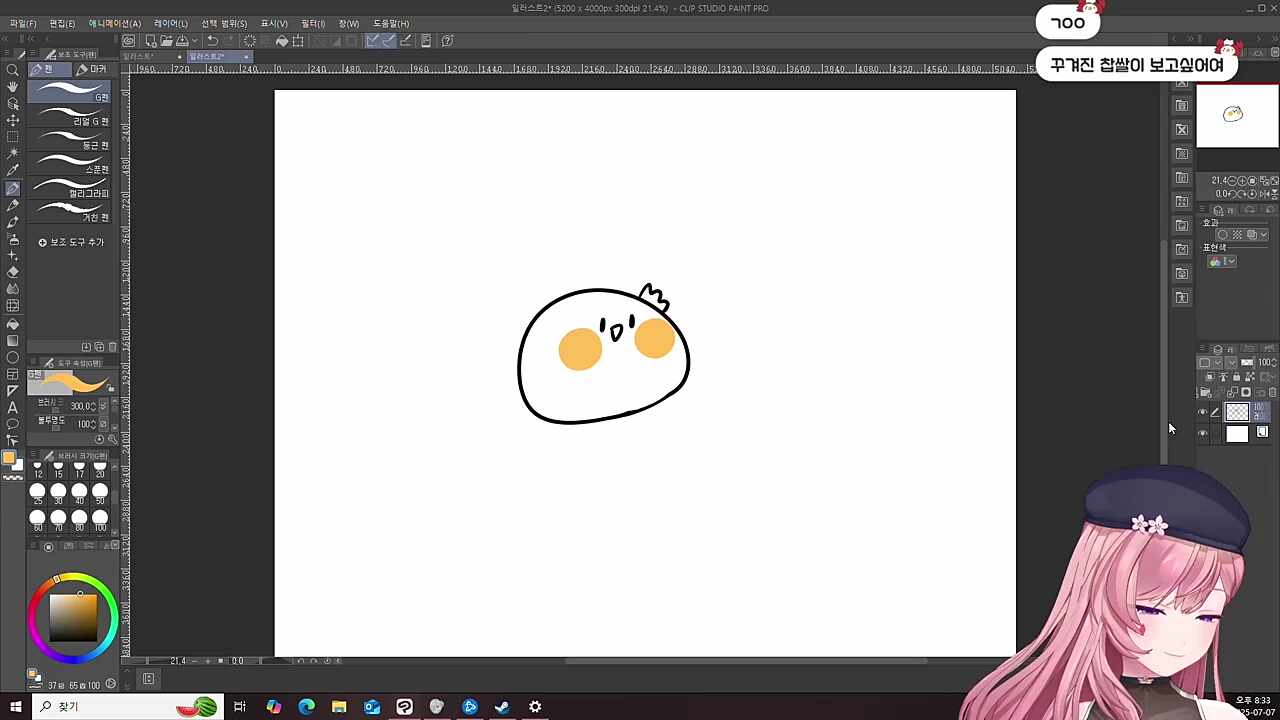Click the Save toolbar icon

coord(182,41)
